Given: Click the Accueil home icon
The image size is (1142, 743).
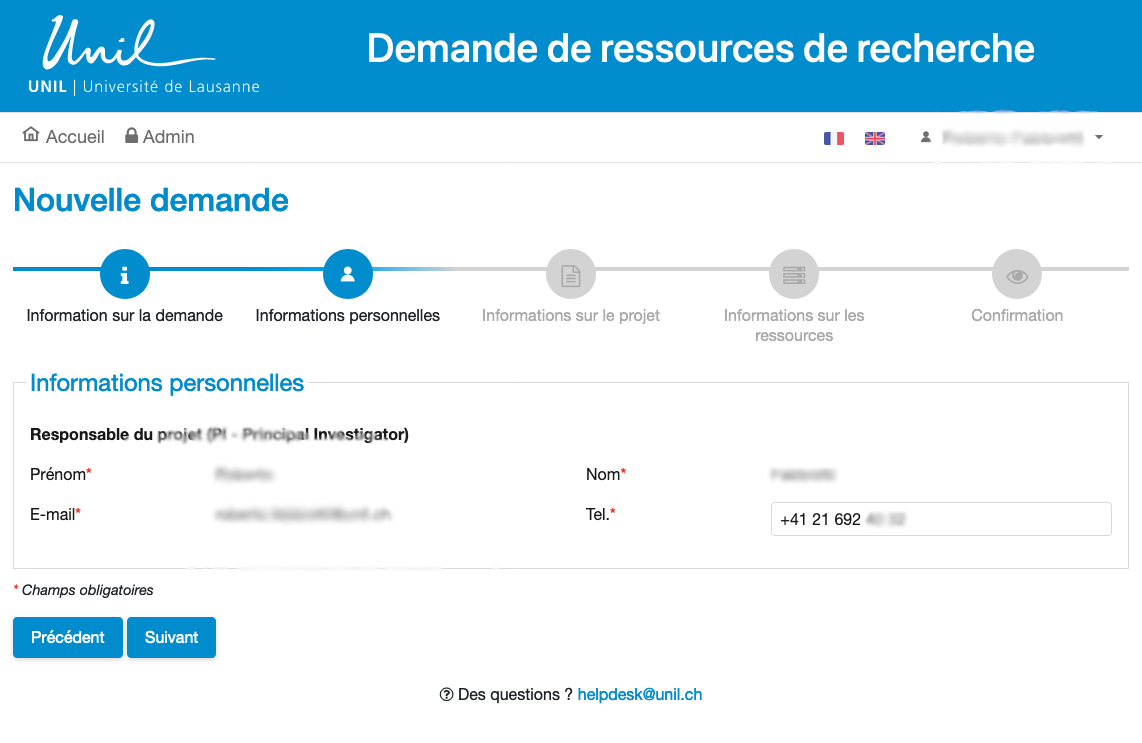Looking at the screenshot, I should 31,135.
